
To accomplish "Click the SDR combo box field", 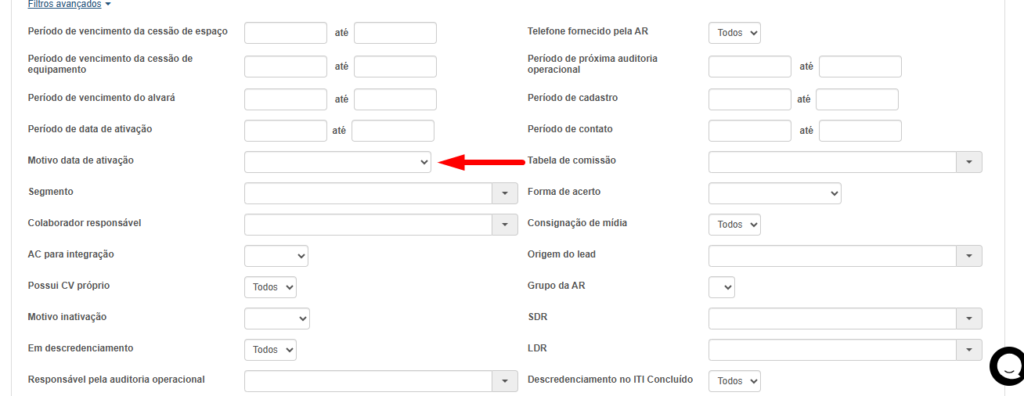I will [833, 319].
